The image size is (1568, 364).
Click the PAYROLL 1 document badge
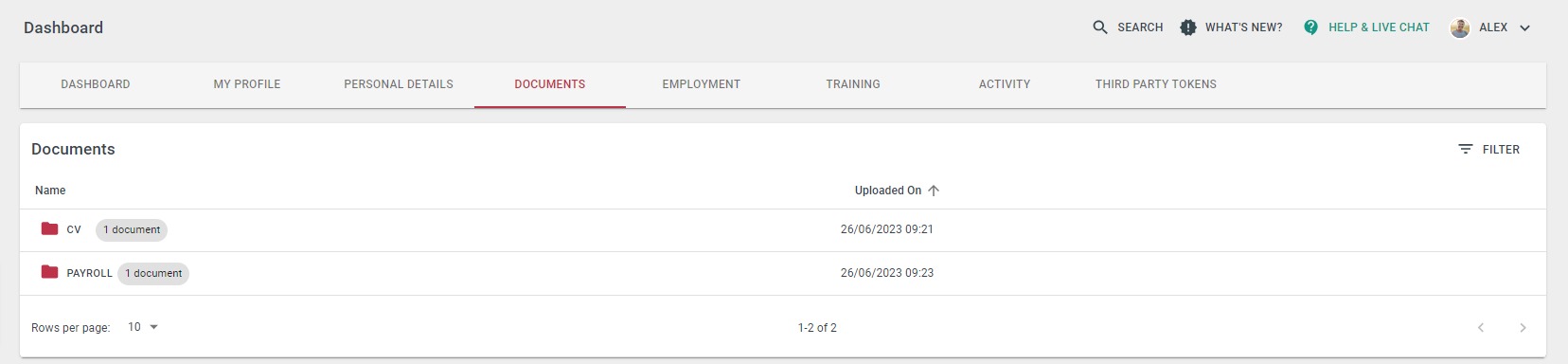coord(153,273)
